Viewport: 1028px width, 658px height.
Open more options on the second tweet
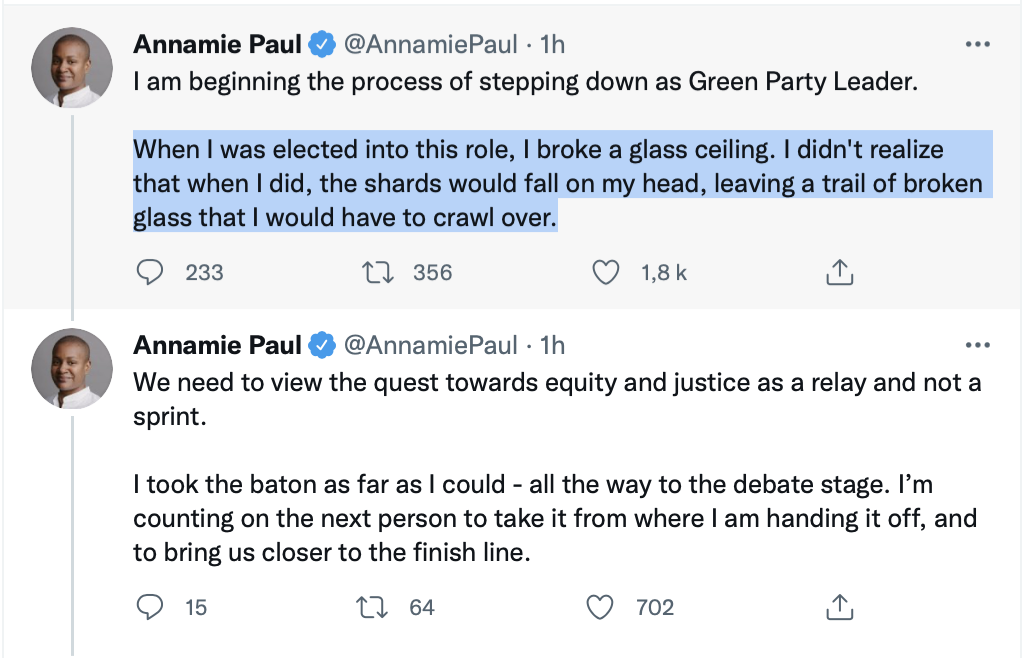click(x=978, y=345)
